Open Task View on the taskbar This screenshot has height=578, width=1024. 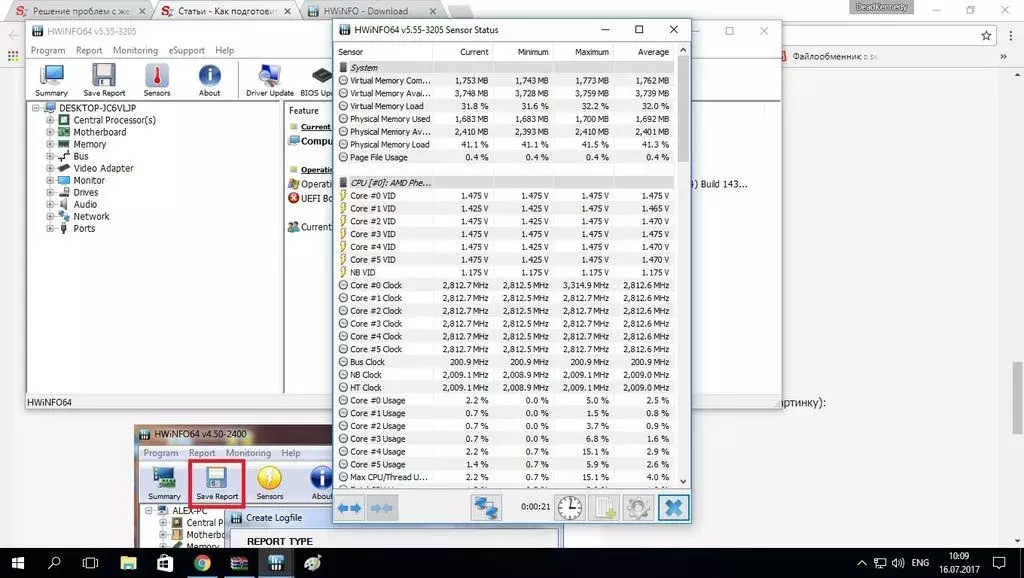click(90, 563)
